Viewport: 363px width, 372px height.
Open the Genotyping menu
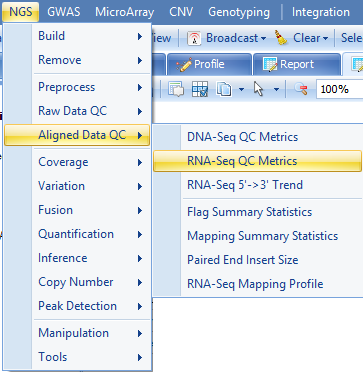239,12
